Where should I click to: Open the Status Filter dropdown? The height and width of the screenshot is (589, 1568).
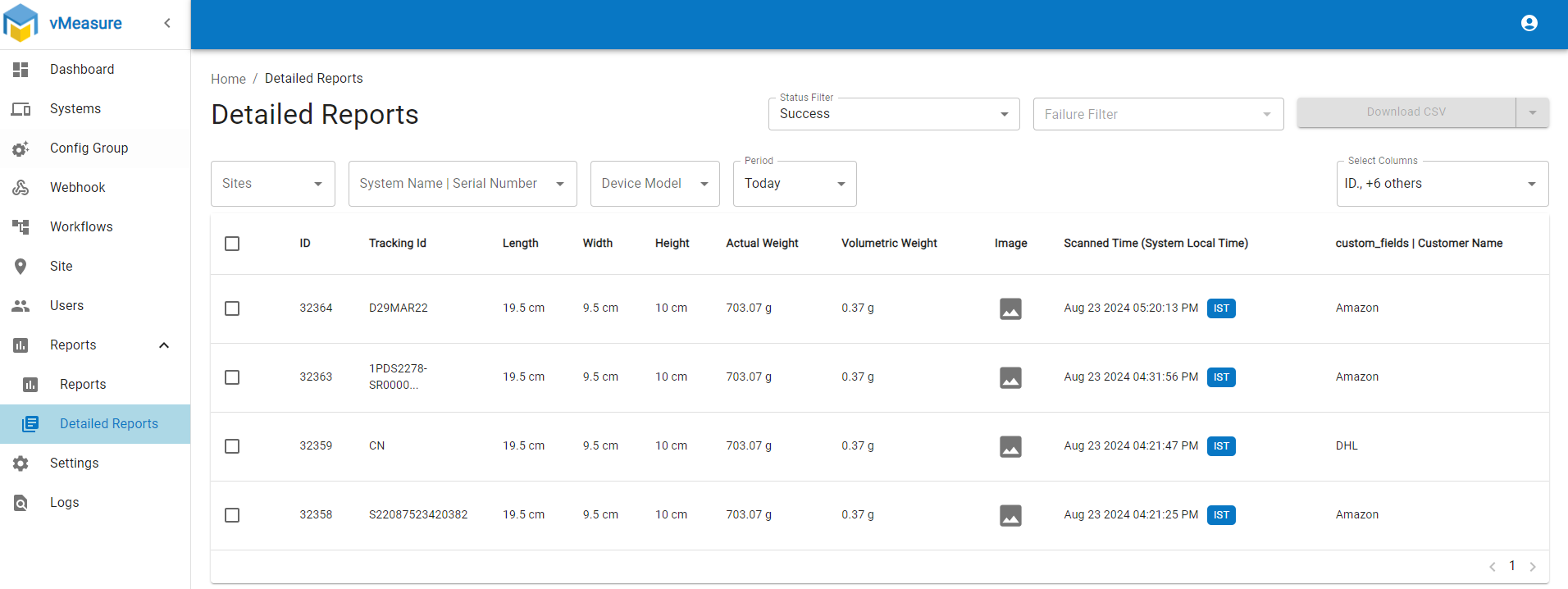pos(893,114)
